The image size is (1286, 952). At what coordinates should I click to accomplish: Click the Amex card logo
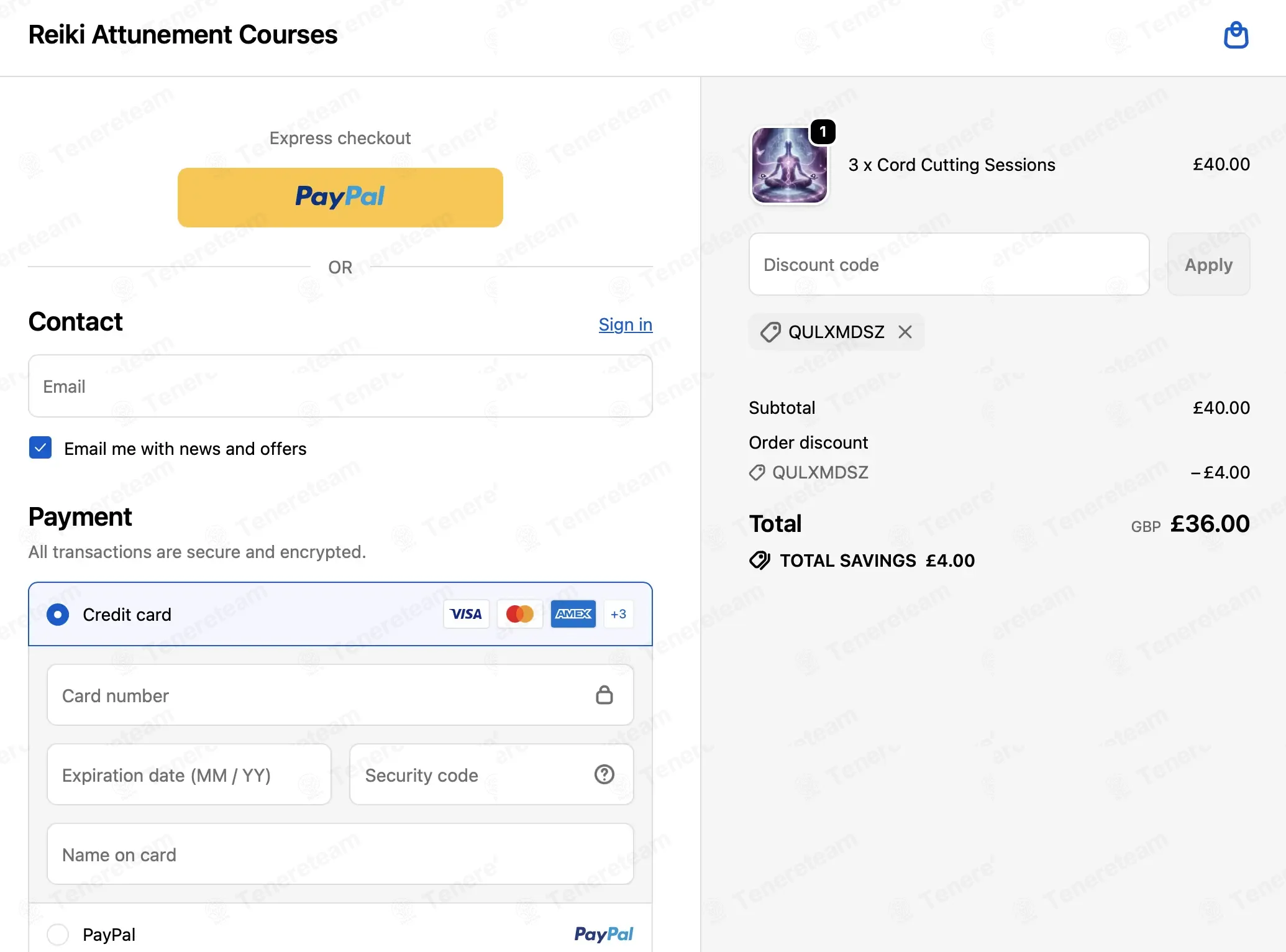(573, 614)
